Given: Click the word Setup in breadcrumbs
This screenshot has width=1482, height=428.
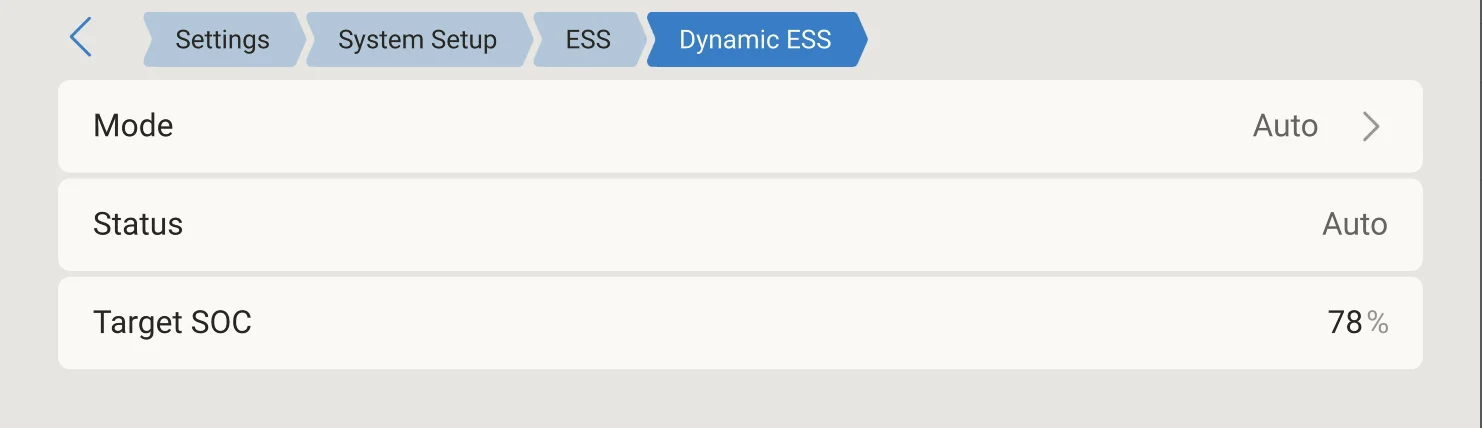Looking at the screenshot, I should coord(460,41).
